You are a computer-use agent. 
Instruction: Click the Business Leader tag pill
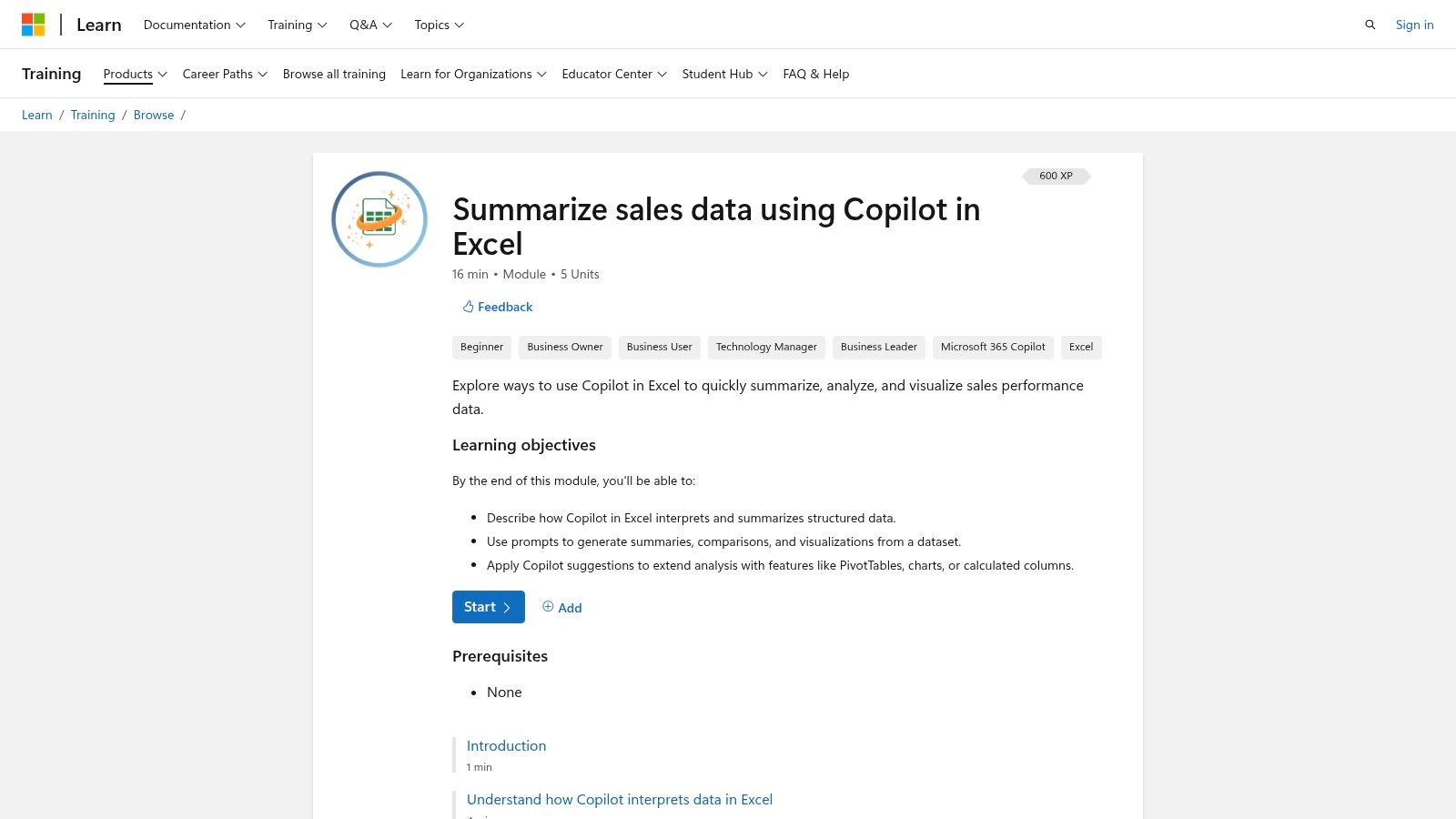tap(877, 347)
